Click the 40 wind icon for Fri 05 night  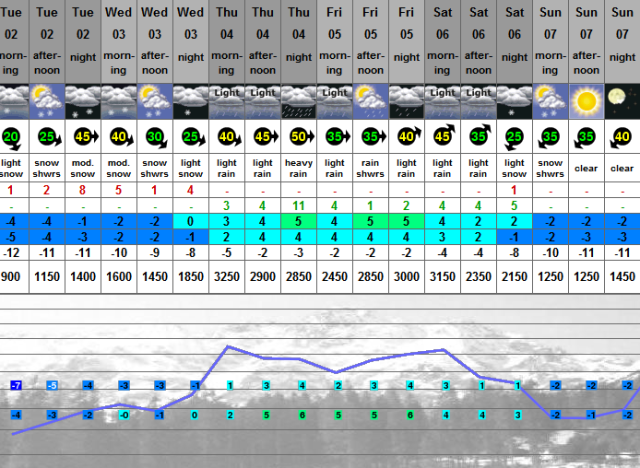click(x=408, y=135)
